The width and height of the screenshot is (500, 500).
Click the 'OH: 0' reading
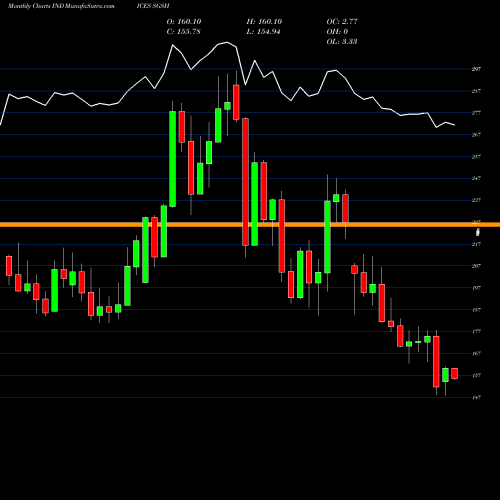tap(337, 32)
